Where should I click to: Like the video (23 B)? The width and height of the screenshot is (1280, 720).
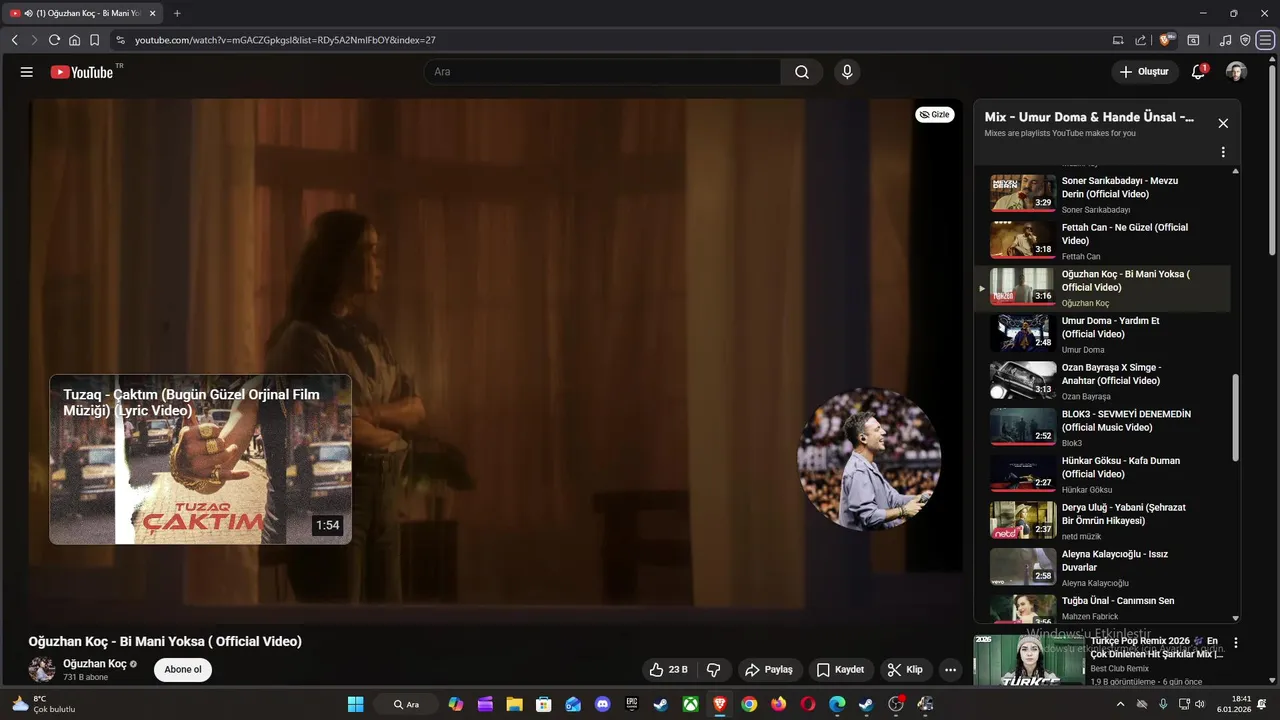[668, 670]
